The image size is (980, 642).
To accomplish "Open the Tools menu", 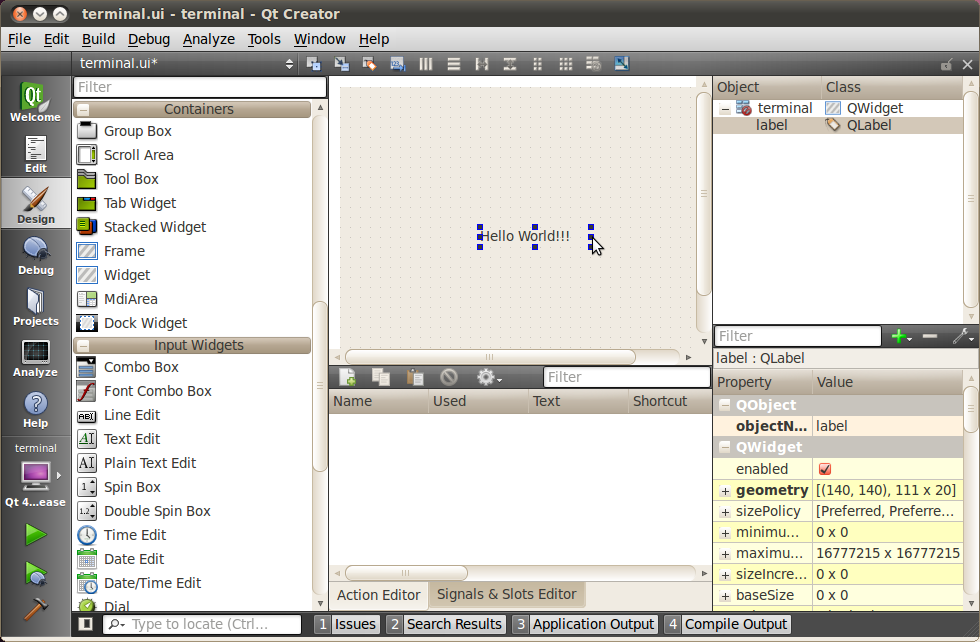I will coord(264,39).
